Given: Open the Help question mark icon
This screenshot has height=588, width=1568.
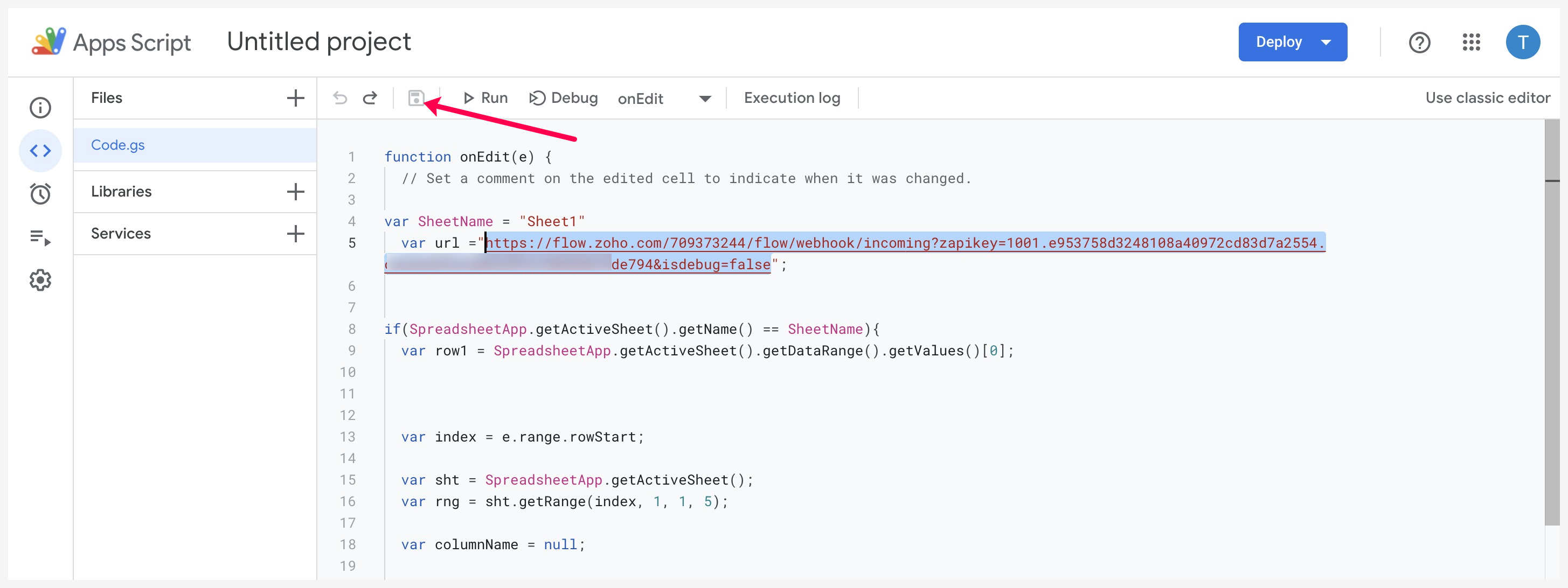Looking at the screenshot, I should [x=1419, y=42].
